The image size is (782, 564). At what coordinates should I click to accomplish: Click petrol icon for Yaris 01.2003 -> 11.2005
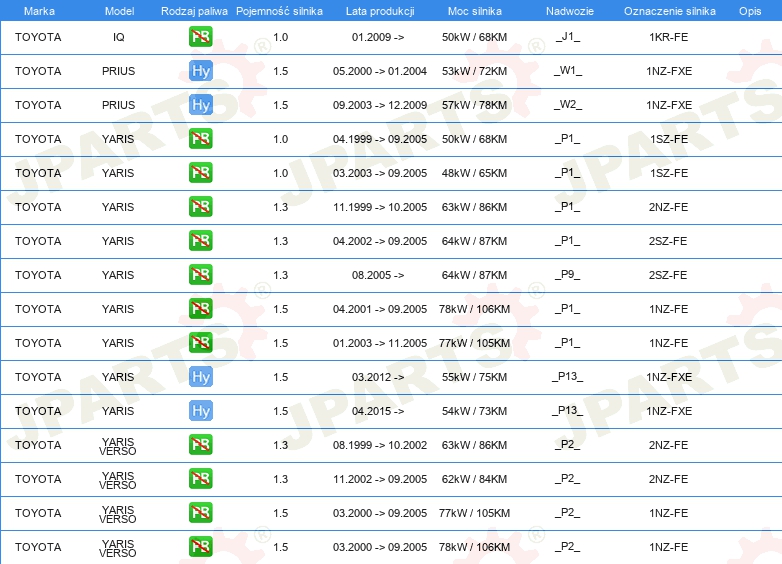200,343
